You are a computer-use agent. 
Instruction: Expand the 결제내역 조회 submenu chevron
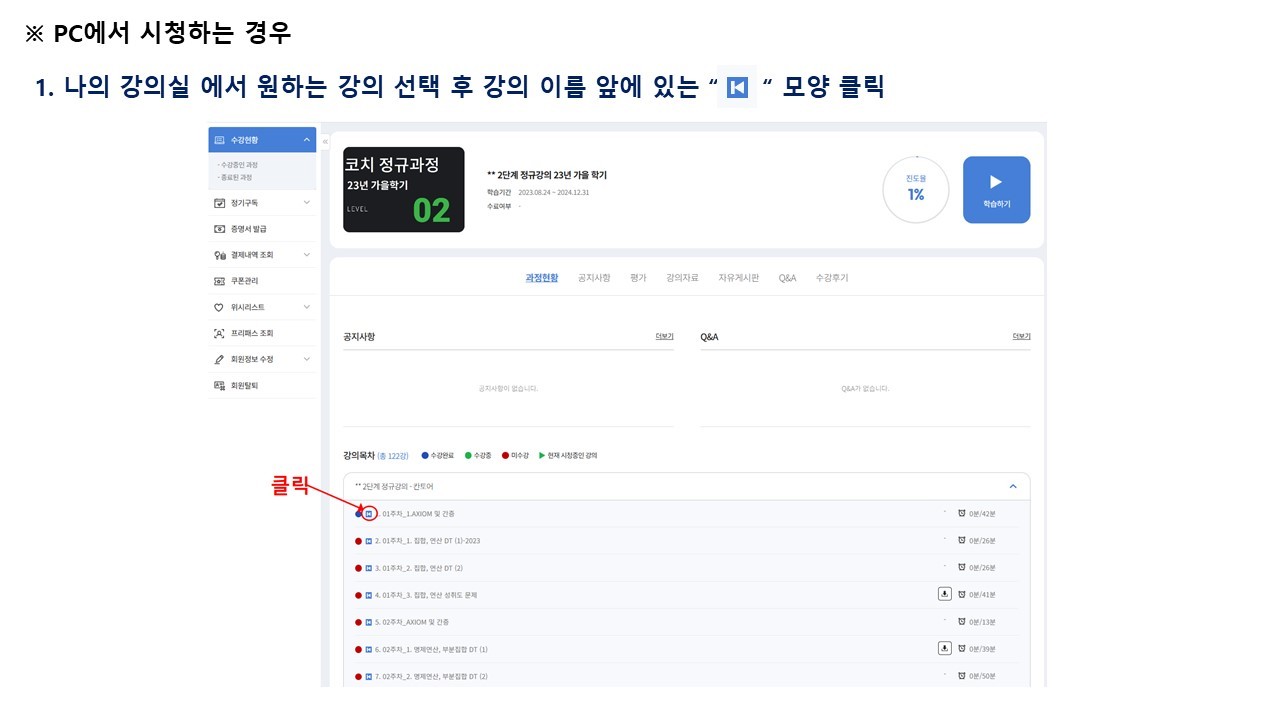[x=306, y=255]
